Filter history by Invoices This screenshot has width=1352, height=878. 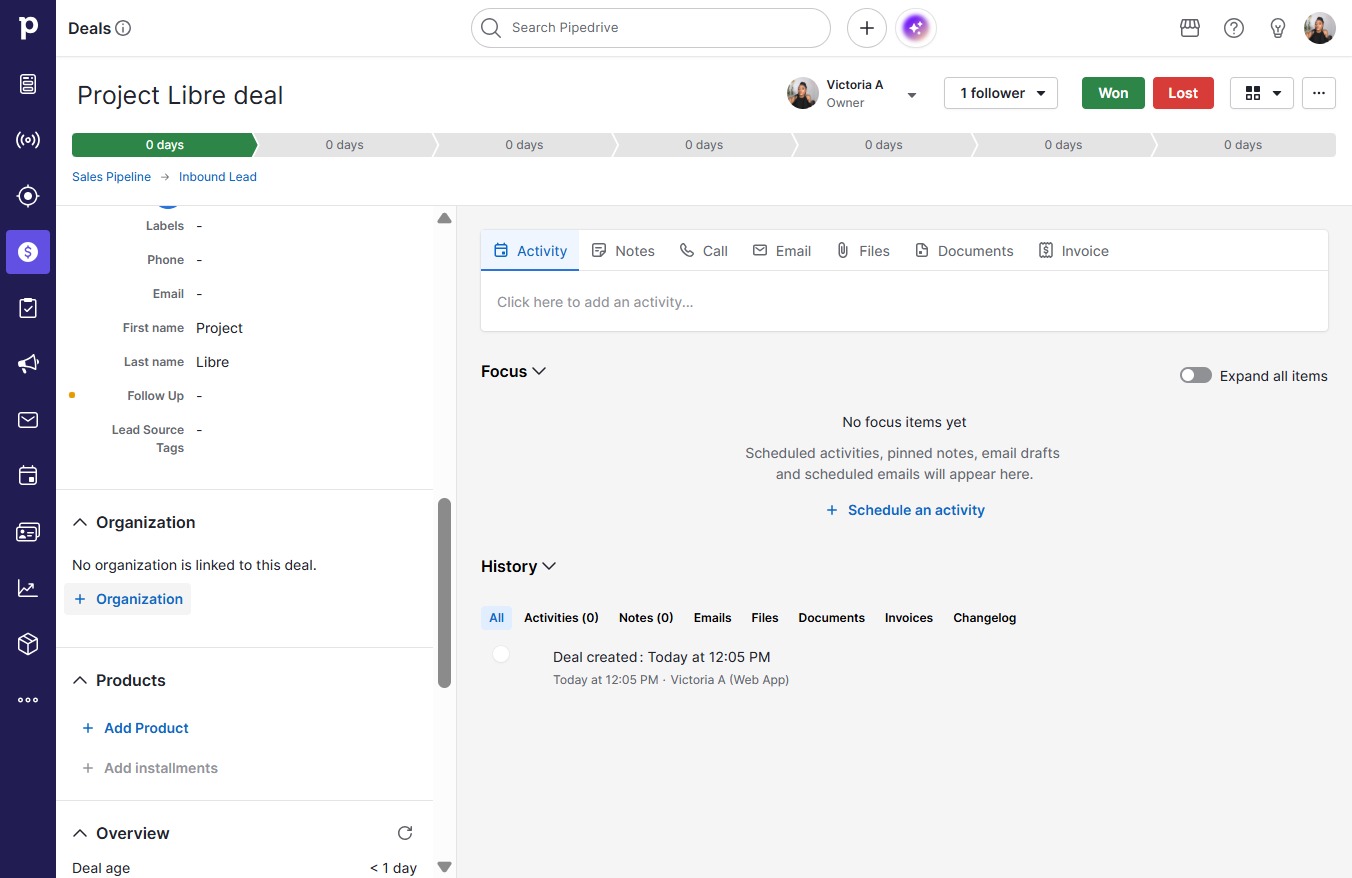(908, 618)
